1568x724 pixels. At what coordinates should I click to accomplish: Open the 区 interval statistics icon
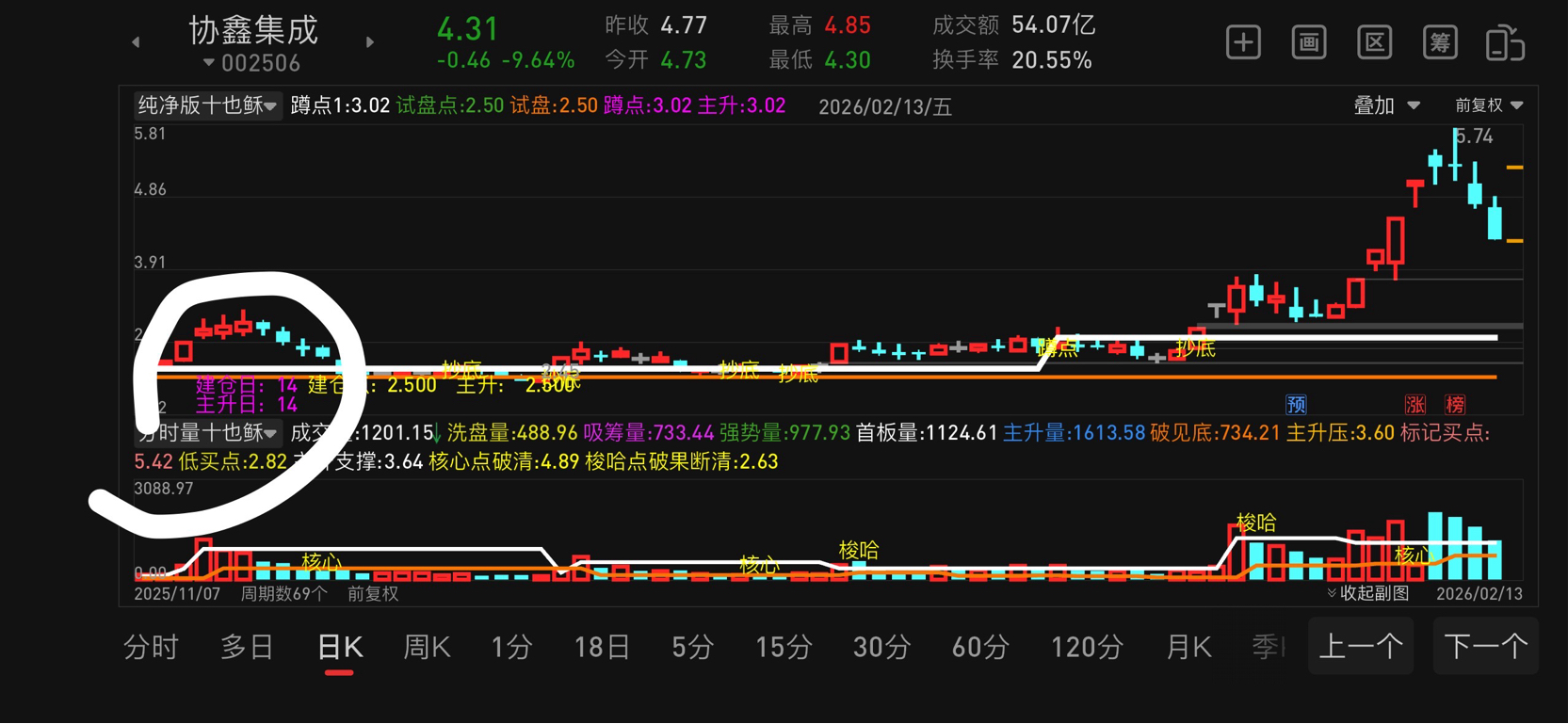1375,43
